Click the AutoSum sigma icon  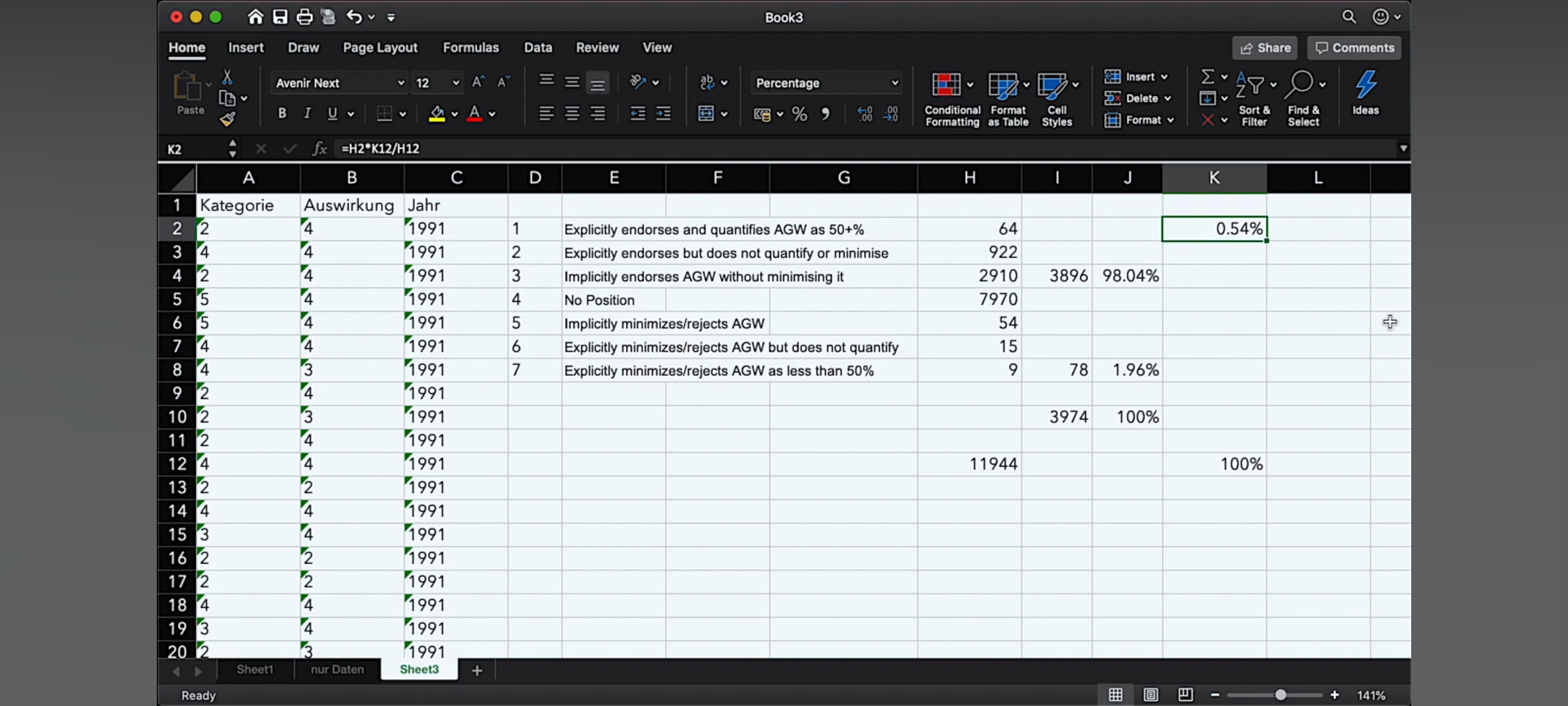pyautogui.click(x=1208, y=77)
